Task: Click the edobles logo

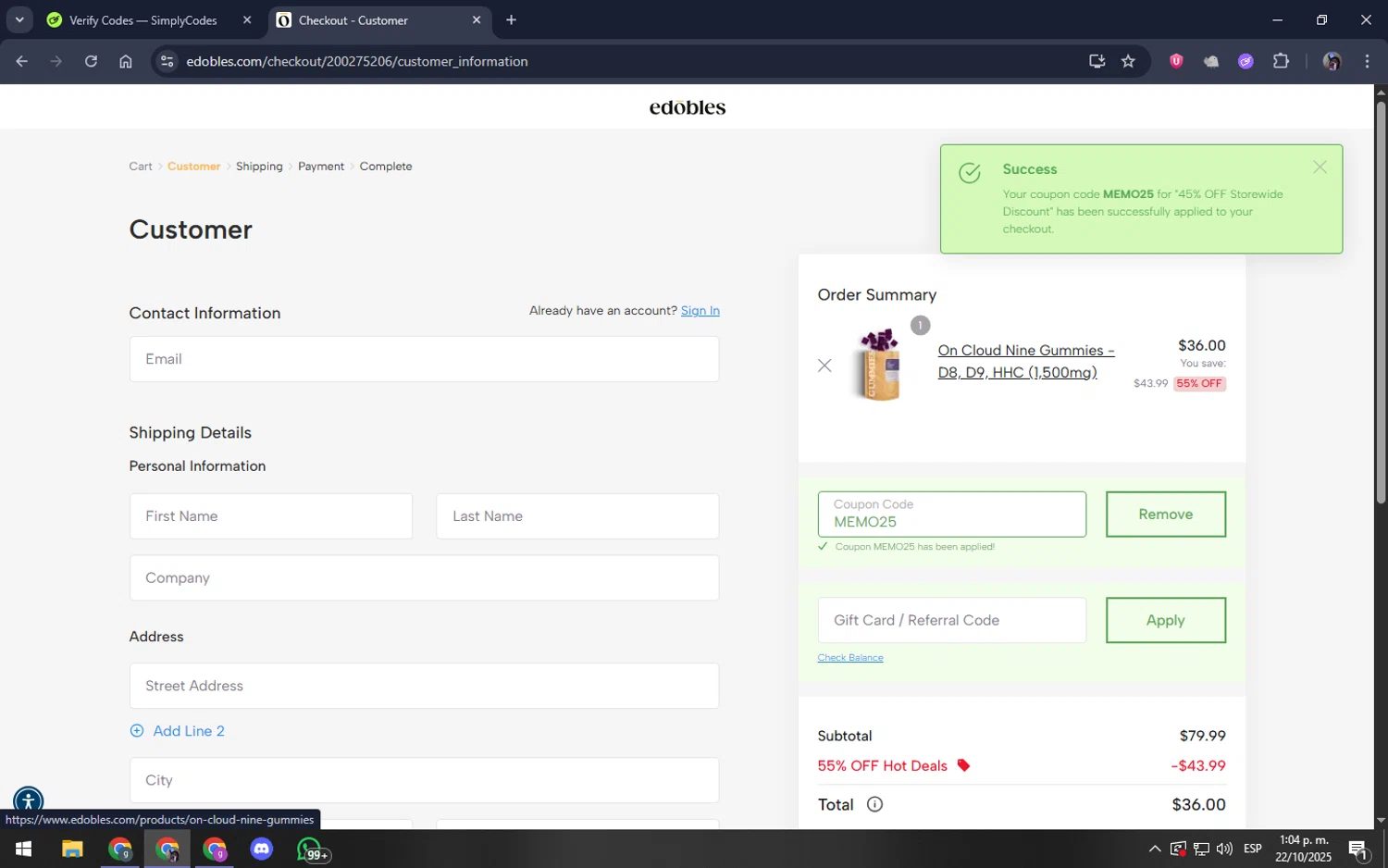Action: pyautogui.click(x=688, y=107)
